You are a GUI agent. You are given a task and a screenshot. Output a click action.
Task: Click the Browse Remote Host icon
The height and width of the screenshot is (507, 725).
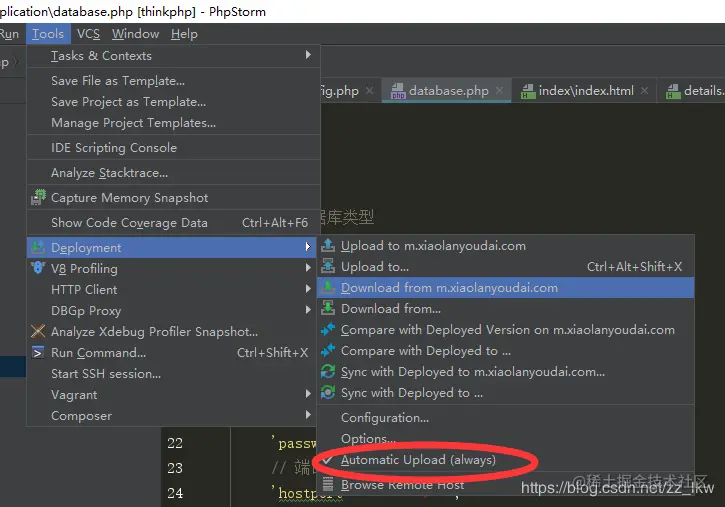[328, 484]
